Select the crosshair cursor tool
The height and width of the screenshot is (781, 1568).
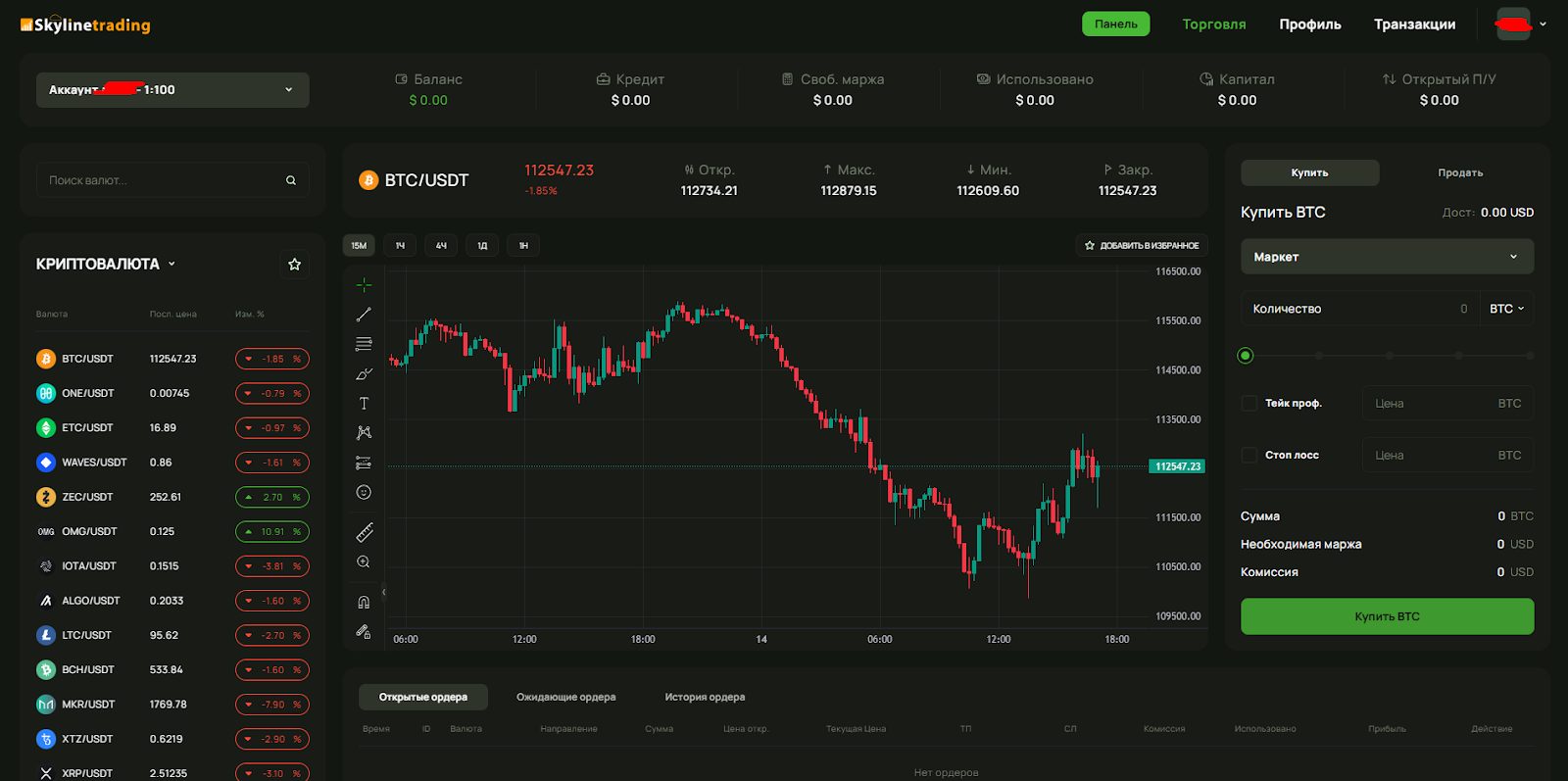pos(364,285)
